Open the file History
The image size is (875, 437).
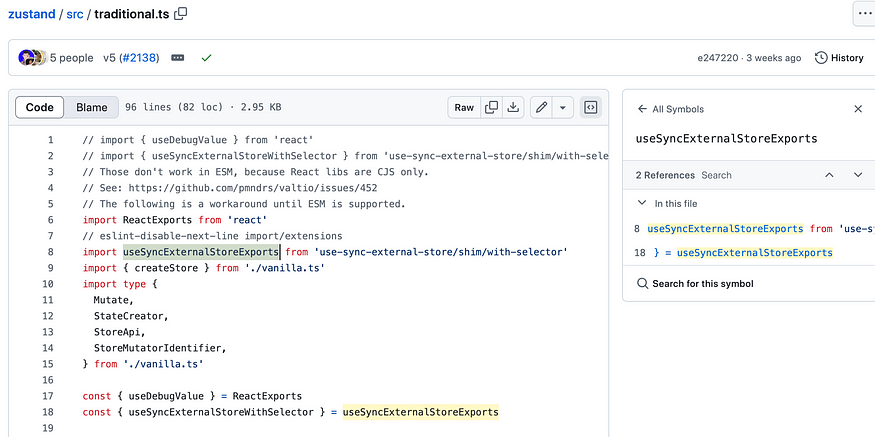pos(839,57)
